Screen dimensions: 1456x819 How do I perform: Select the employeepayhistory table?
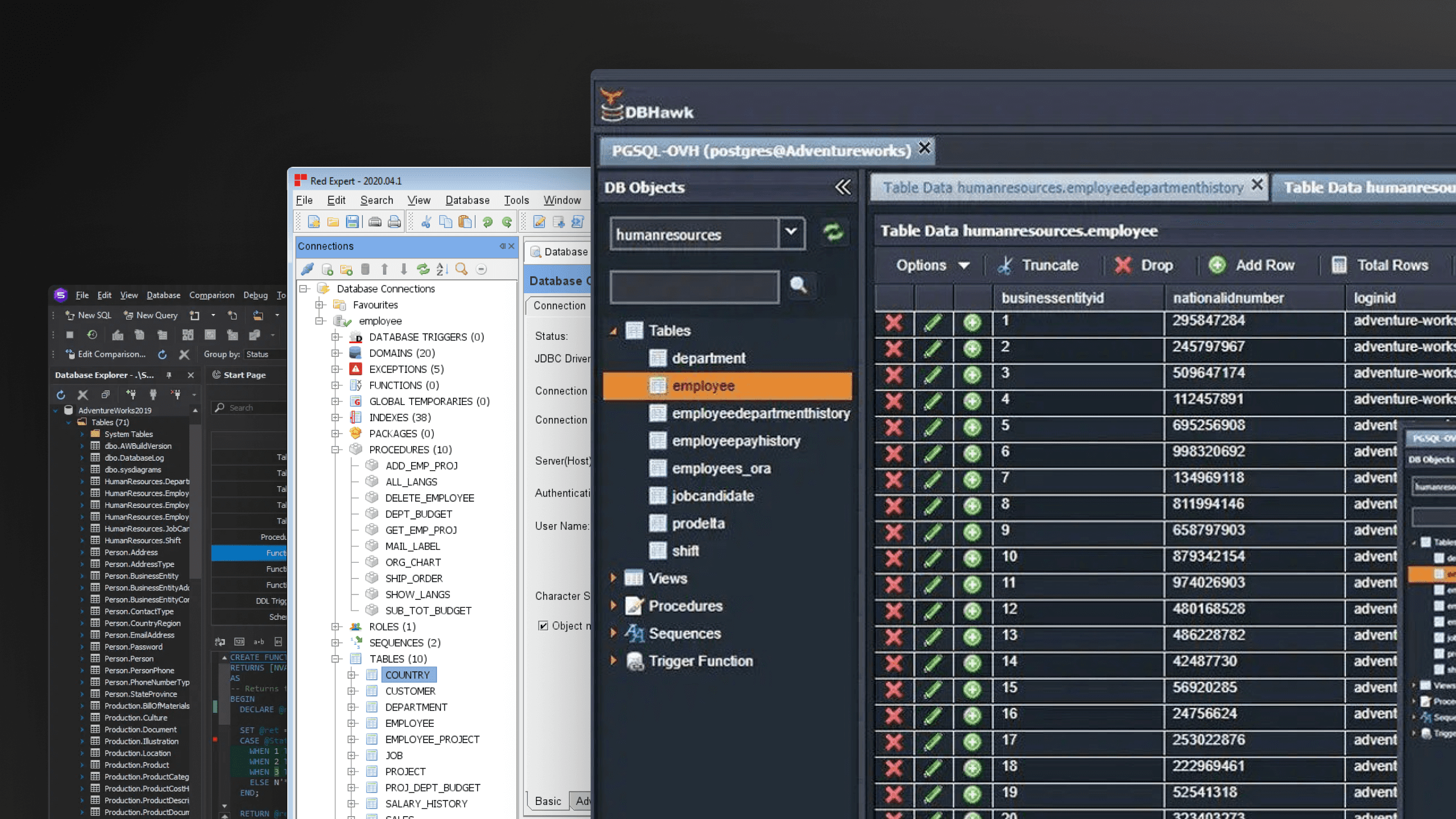point(735,441)
